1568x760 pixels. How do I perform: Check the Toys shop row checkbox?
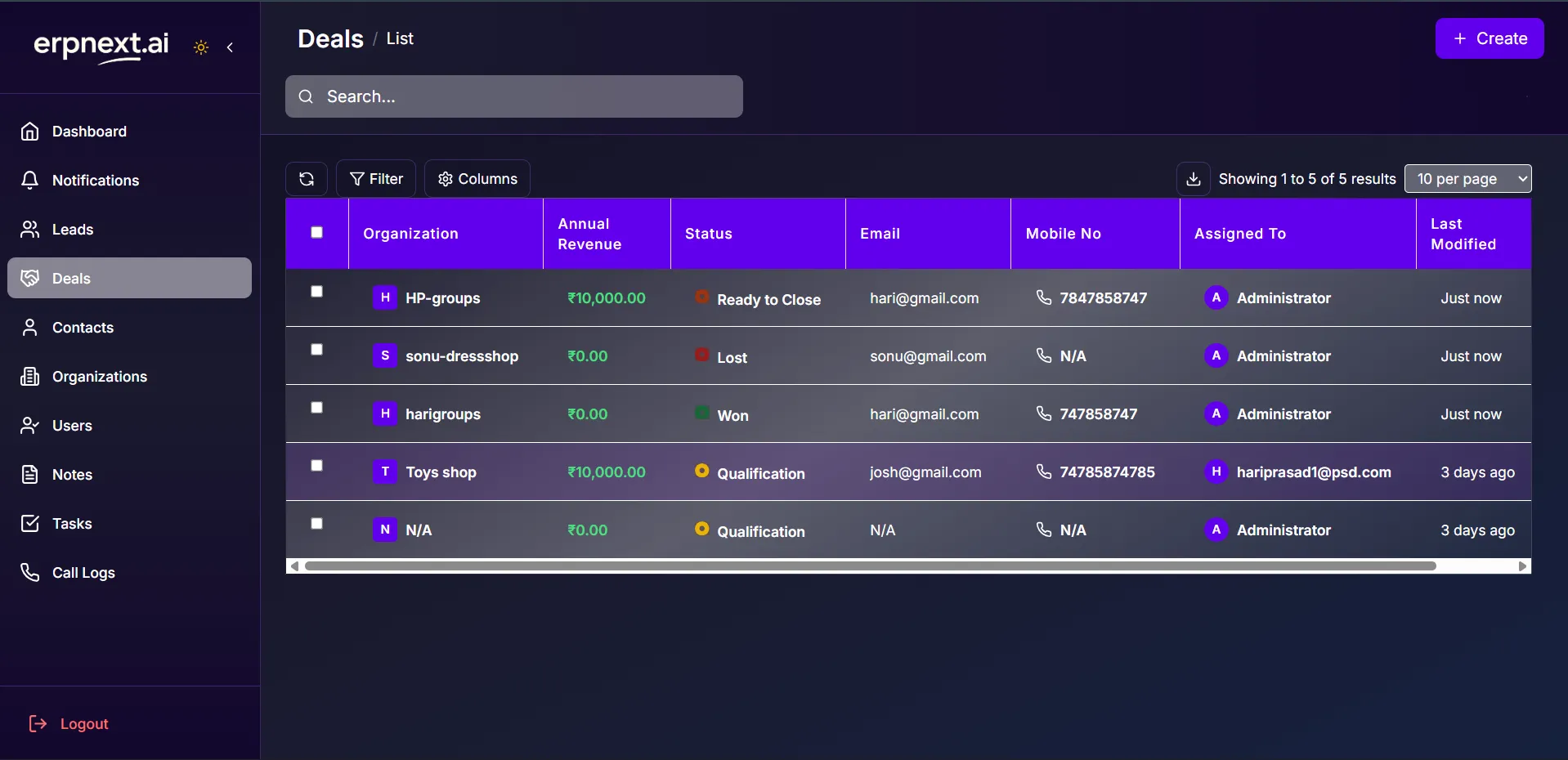point(317,465)
